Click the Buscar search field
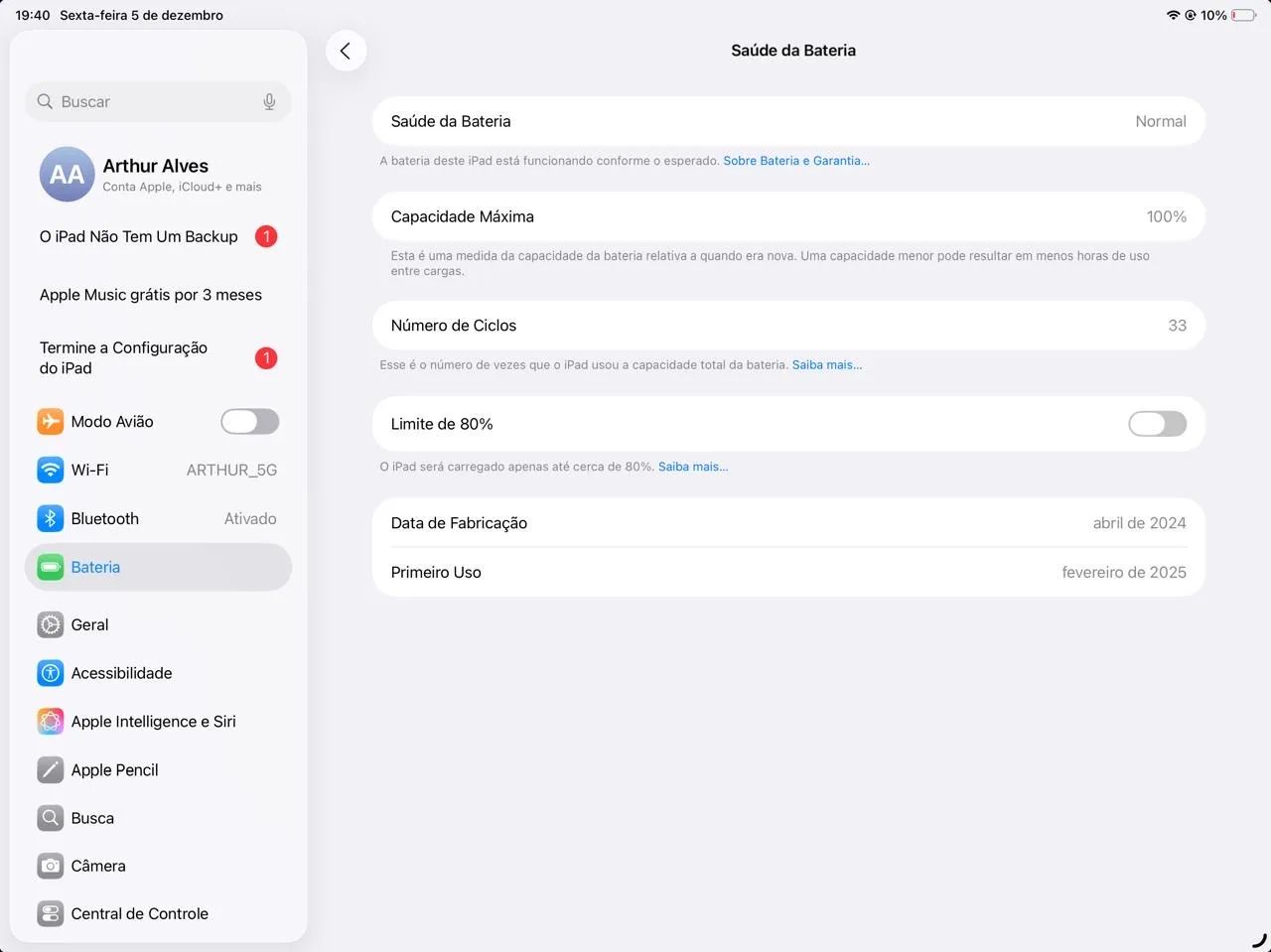 coord(149,102)
